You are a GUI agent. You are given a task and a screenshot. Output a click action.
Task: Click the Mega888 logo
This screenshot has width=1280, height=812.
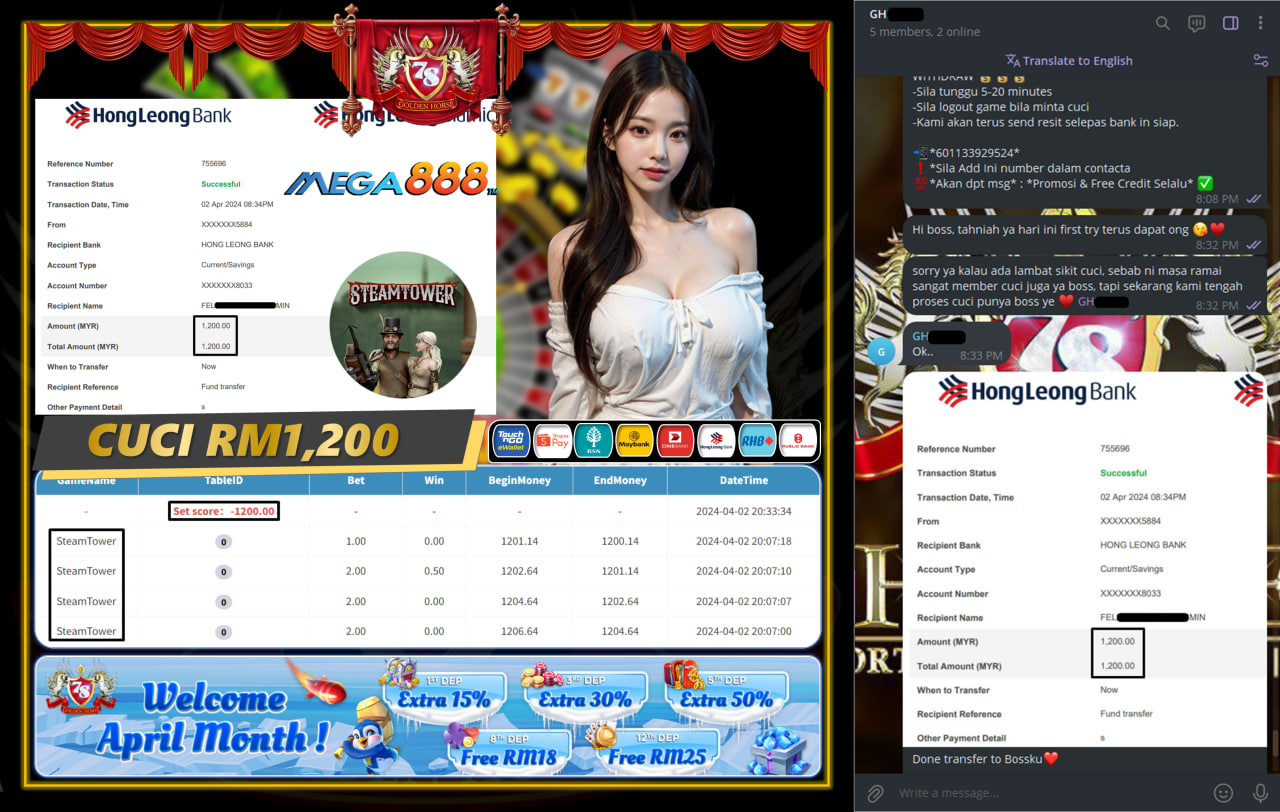pyautogui.click(x=390, y=182)
